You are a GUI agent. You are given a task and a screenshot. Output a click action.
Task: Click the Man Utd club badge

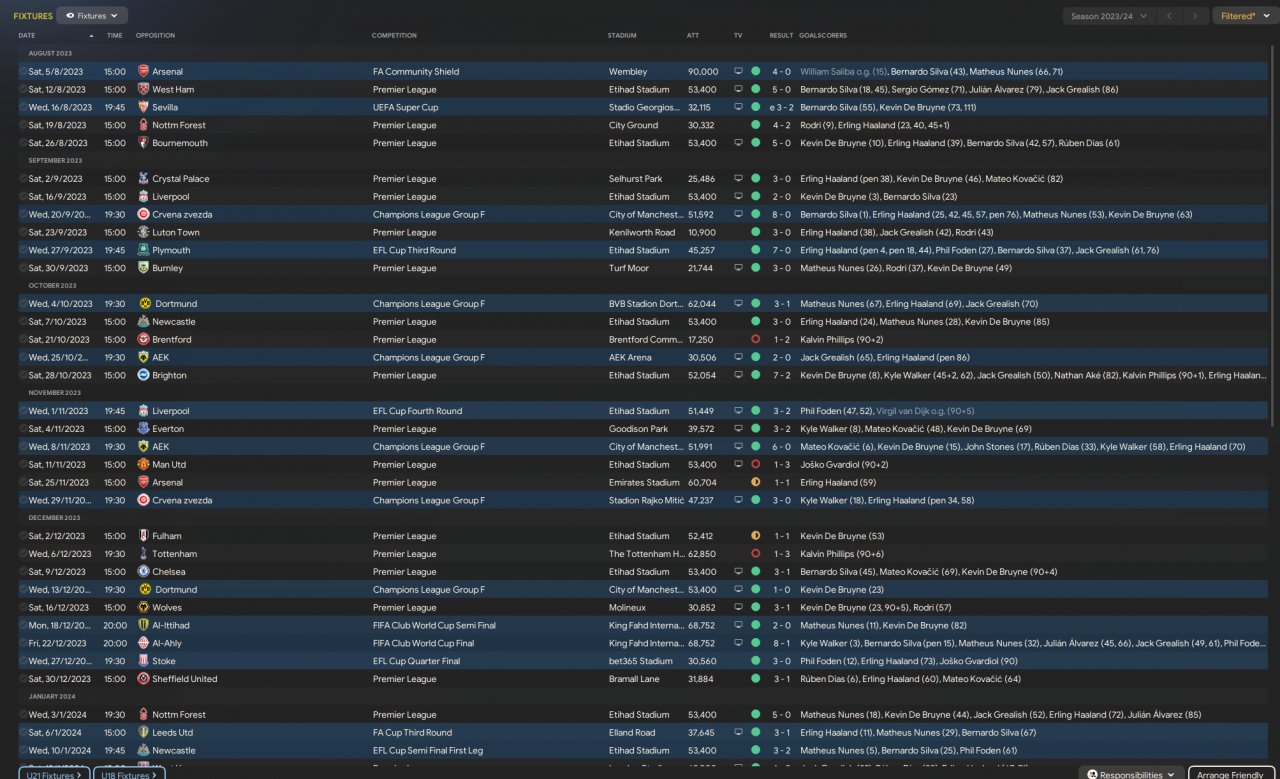143,465
